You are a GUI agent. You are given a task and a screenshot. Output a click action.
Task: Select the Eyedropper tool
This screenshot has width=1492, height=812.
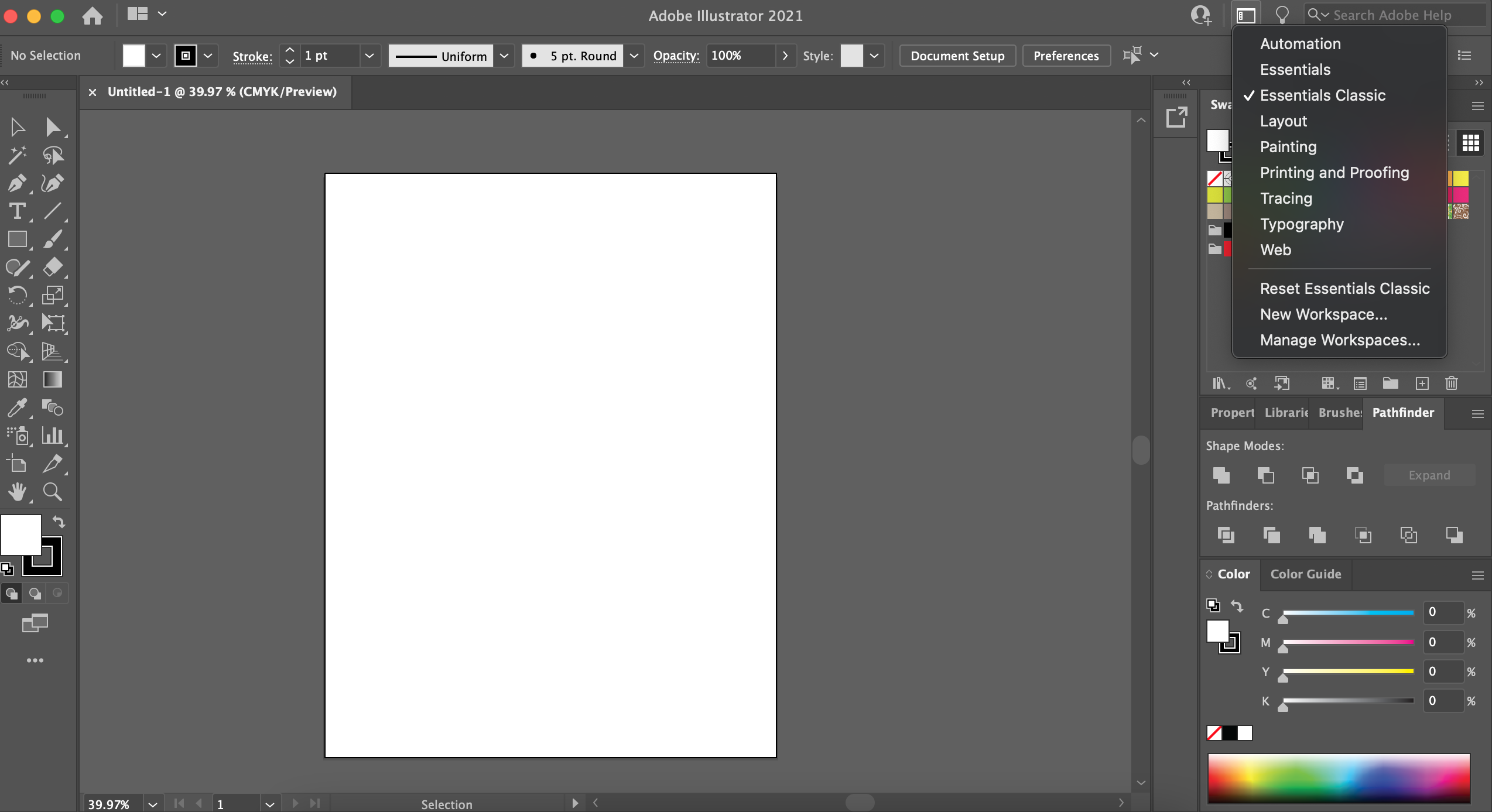(18, 408)
